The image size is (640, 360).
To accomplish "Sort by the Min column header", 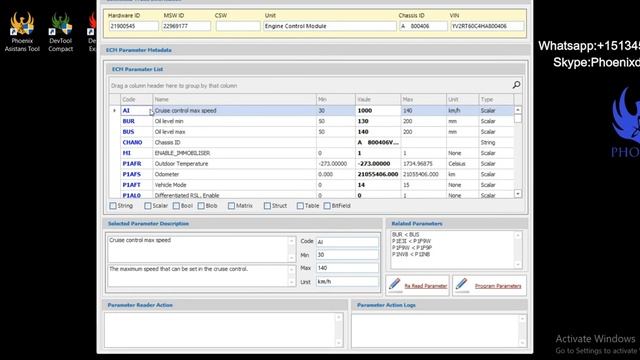I will tap(336, 99).
